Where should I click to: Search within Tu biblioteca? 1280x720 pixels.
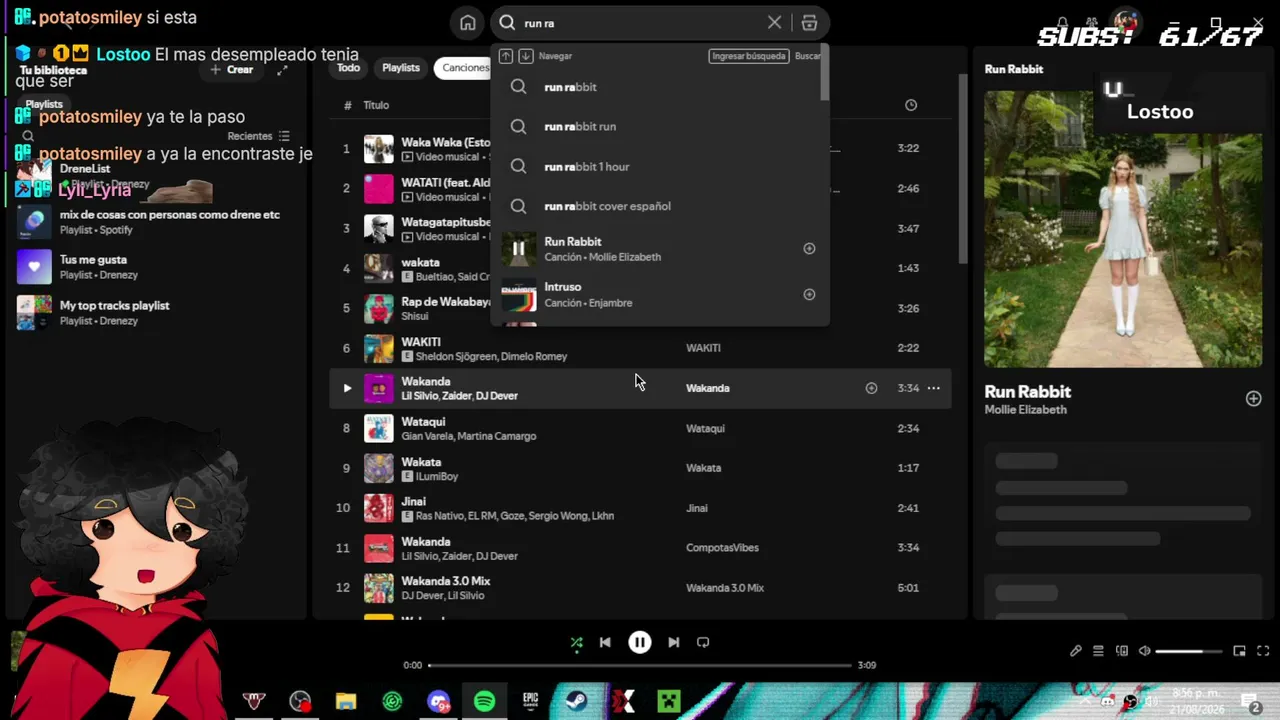(x=28, y=136)
